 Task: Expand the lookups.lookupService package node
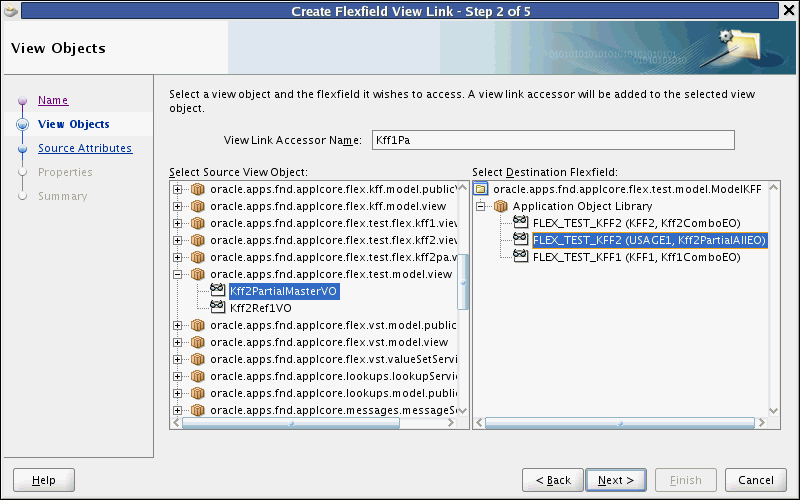pyautogui.click(x=177, y=376)
